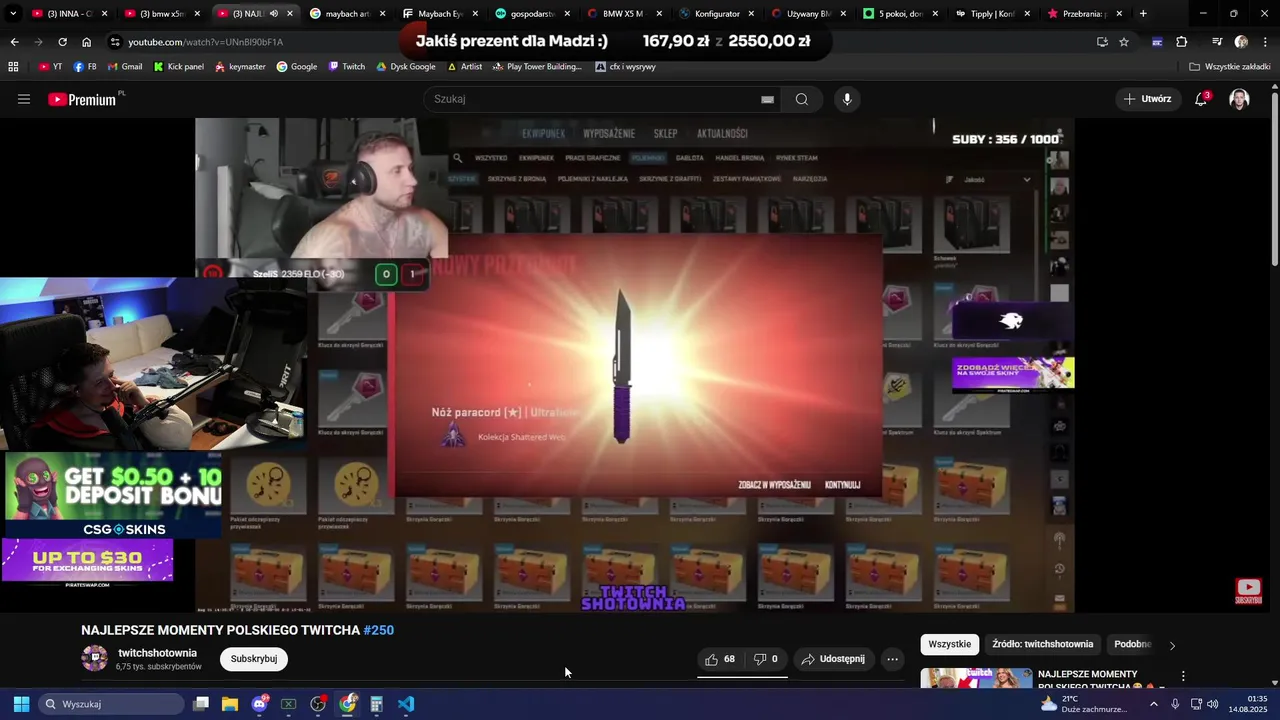Screen dimensions: 1280x720
Task: Click the Windows taskbar search box
Action: click(x=112, y=704)
